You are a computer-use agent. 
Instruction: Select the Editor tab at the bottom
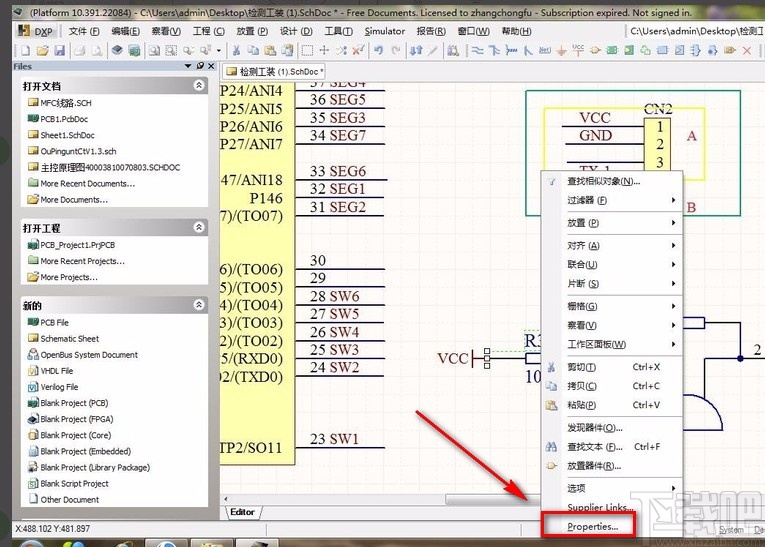point(242,512)
